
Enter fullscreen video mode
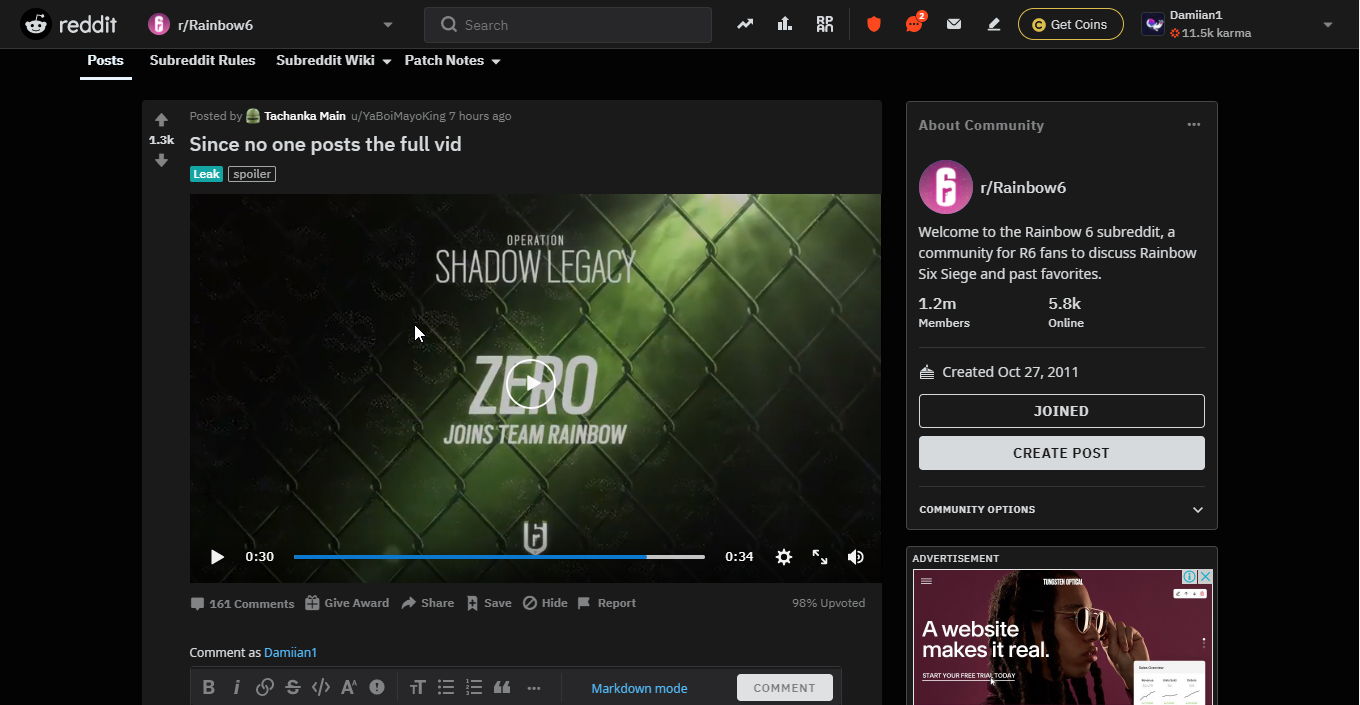click(x=820, y=557)
